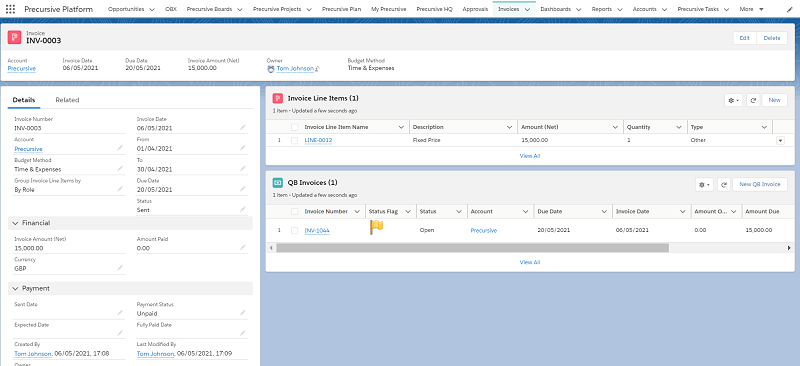Collapse the Financial section
The image size is (800, 366).
15,223
